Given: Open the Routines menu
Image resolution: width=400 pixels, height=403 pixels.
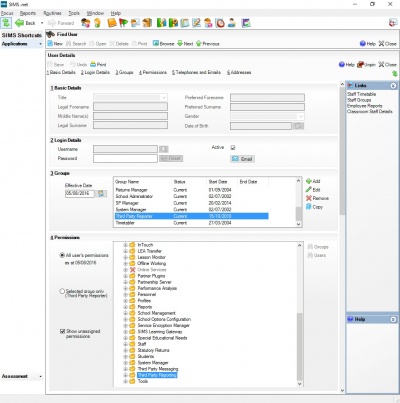Looking at the screenshot, I should 52,13.
